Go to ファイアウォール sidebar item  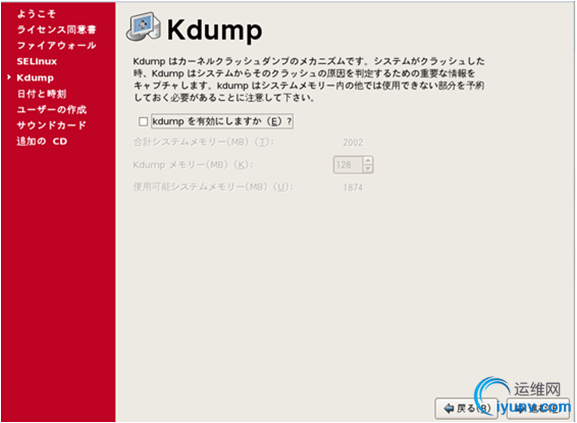coord(57,45)
